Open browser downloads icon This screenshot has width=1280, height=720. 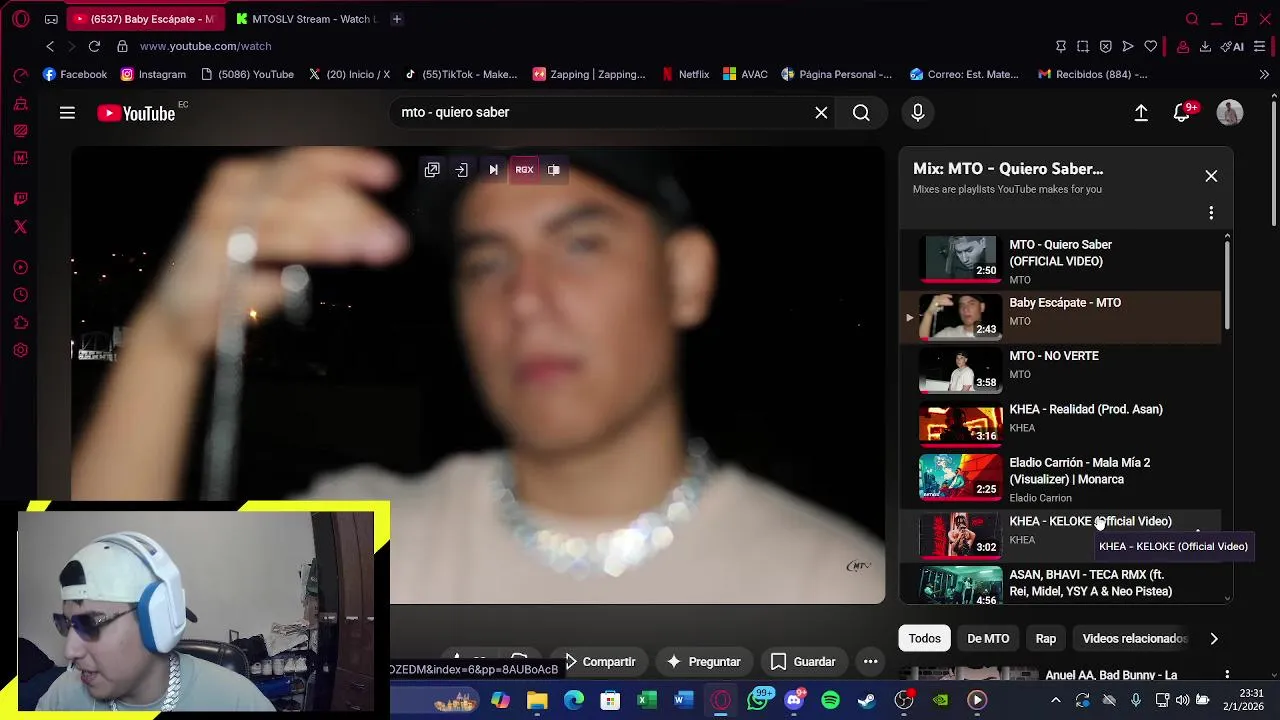click(1205, 46)
